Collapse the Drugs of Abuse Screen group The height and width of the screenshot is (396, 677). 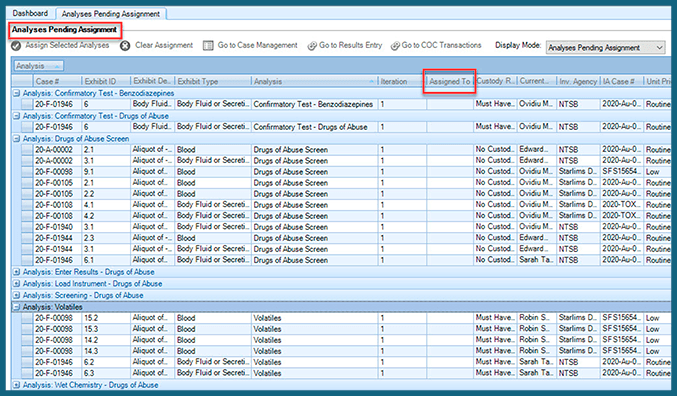(x=16, y=139)
